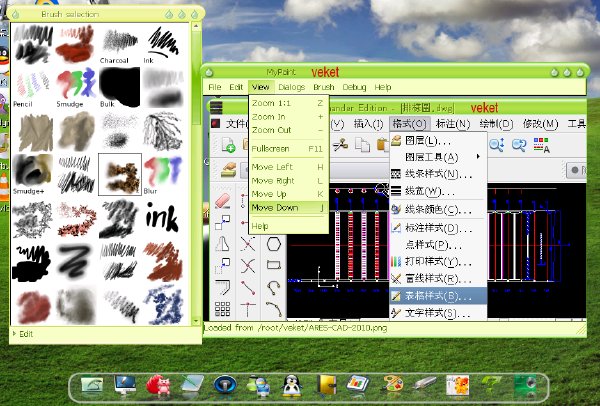Click the layers icon below CAD toolbar
The width and height of the screenshot is (600, 406).
[x=228, y=170]
